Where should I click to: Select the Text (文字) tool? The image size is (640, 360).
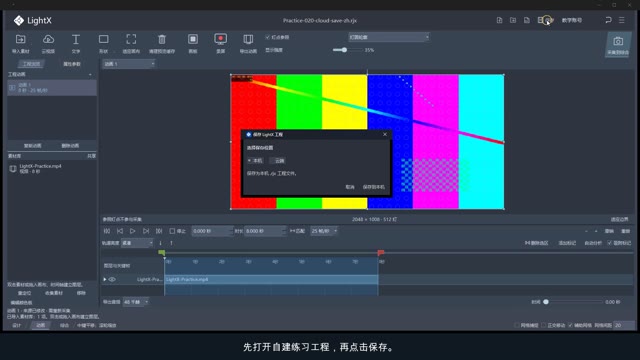[x=76, y=40]
